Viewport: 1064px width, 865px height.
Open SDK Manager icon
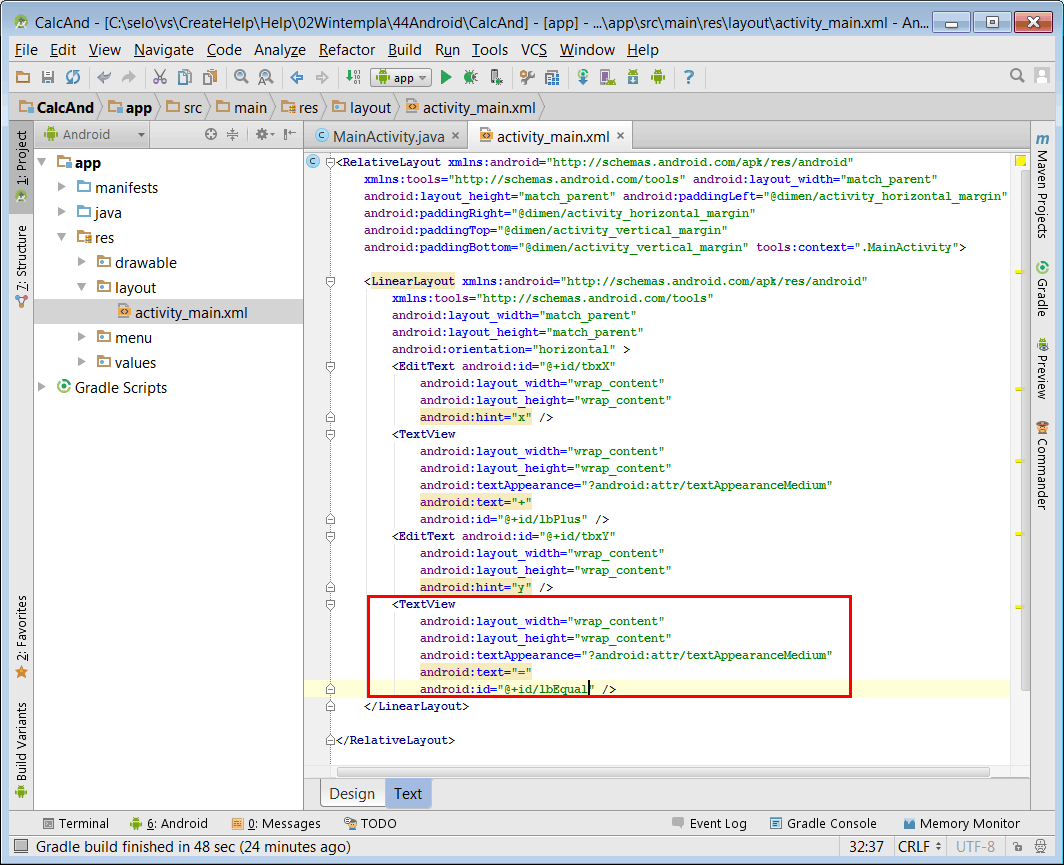632,77
